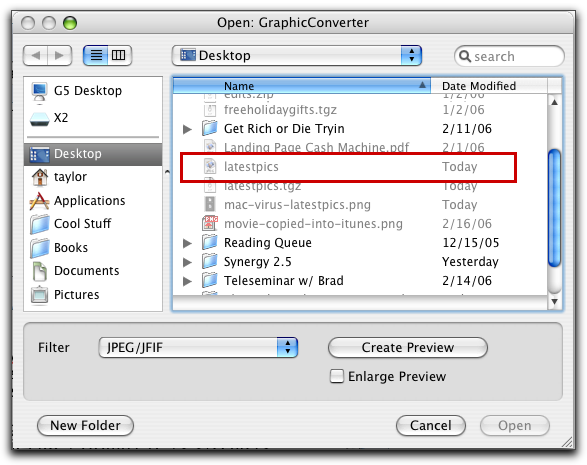The height and width of the screenshot is (465, 587).
Task: Click the freeholidaygifts.tgz file icon
Action: (210, 110)
